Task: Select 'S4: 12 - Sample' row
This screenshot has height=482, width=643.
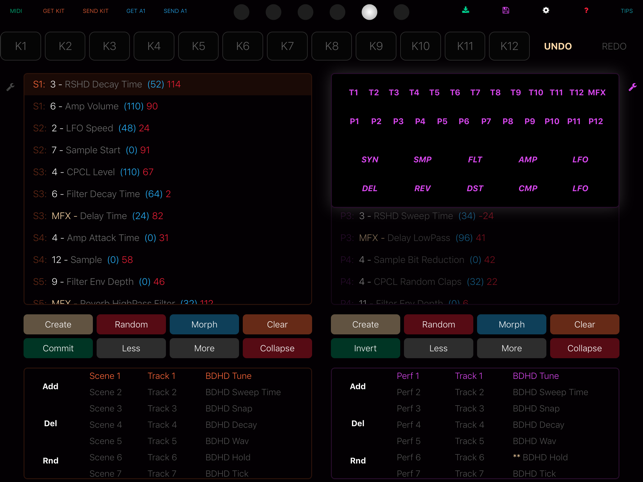Action: click(x=168, y=260)
